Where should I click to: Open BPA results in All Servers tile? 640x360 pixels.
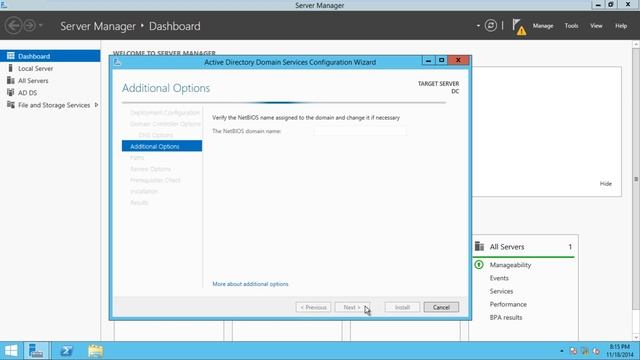pyautogui.click(x=506, y=317)
